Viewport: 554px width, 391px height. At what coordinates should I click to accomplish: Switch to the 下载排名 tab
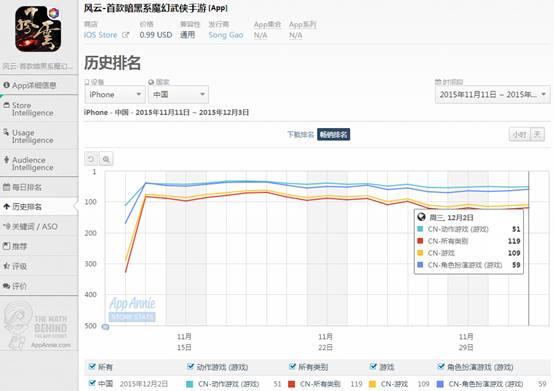point(300,135)
